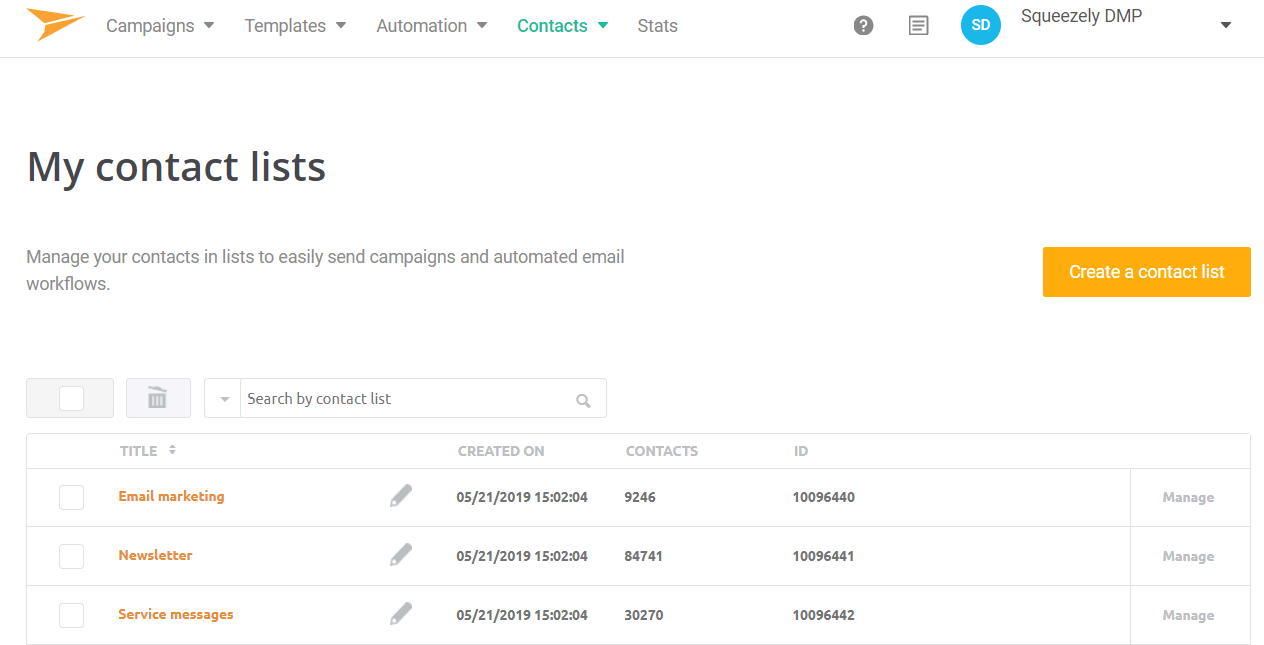Click the Service messages creation date
Viewport: 1264px width, 645px height.
[522, 615]
